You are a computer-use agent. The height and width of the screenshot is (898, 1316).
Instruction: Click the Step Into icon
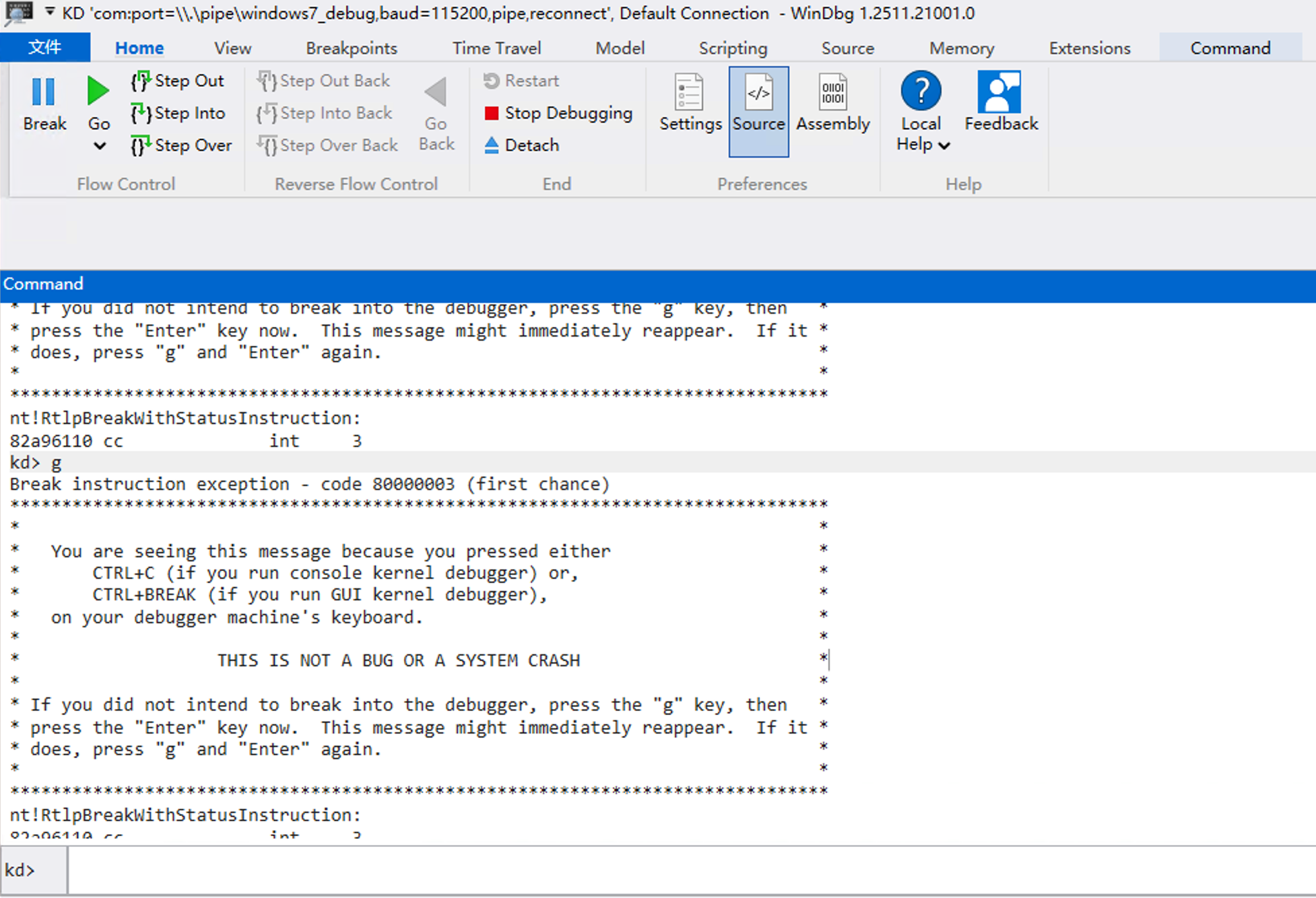coord(140,113)
